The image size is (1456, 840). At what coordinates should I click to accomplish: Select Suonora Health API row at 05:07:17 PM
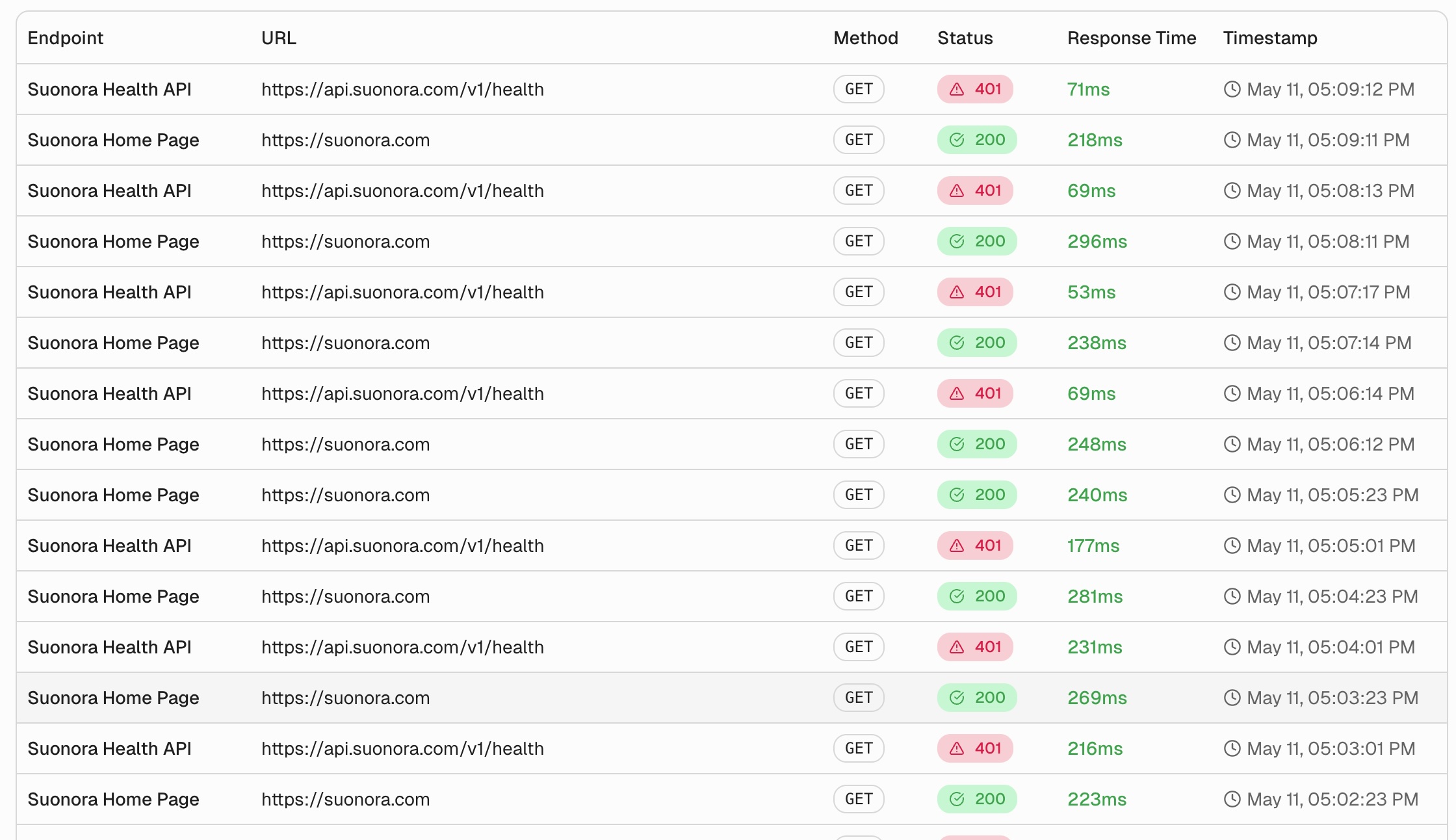pyautogui.click(x=732, y=292)
